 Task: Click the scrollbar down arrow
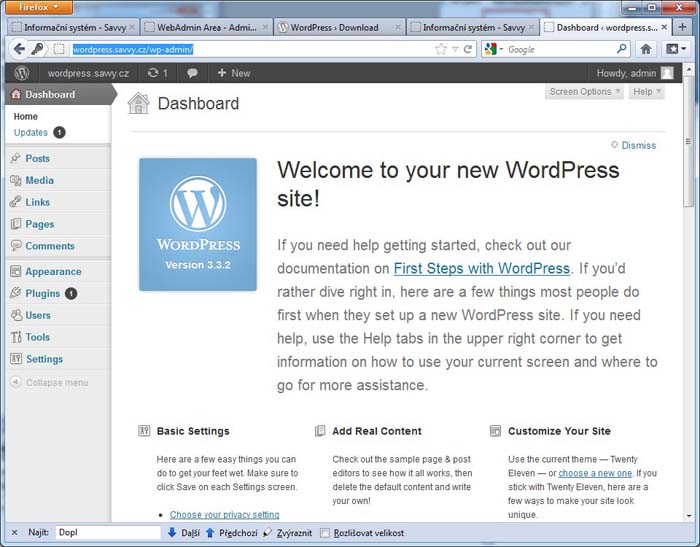[688, 515]
